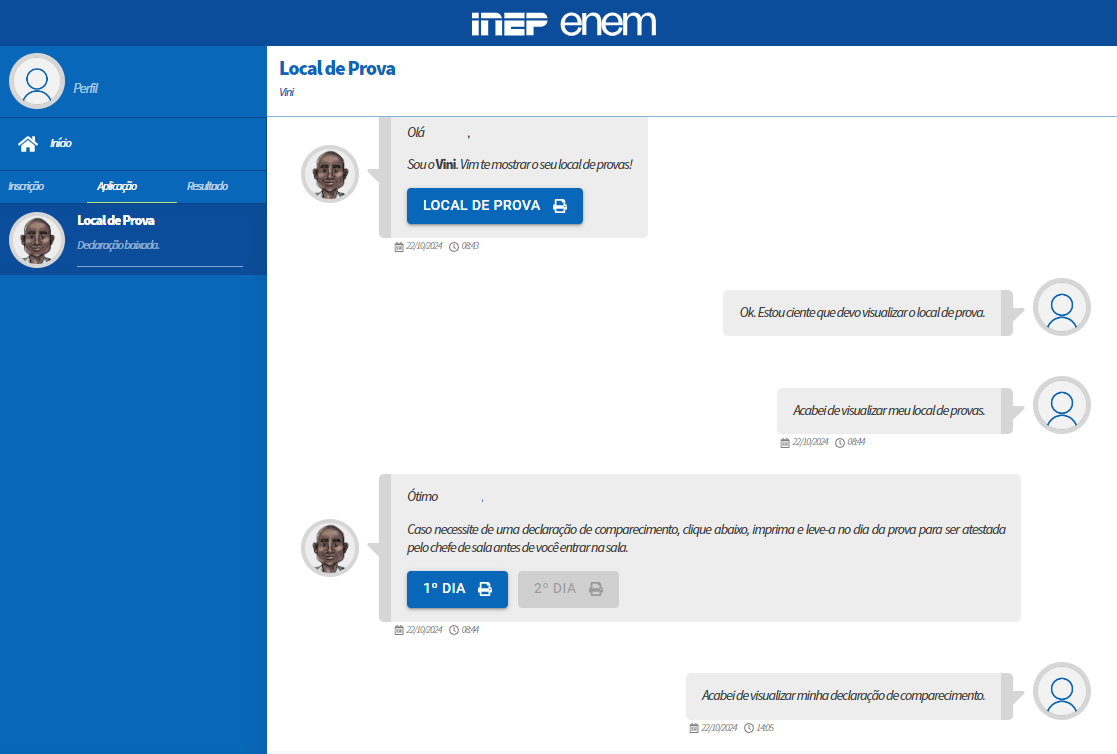The width and height of the screenshot is (1117, 754).
Task: Switch to the Resultado tab
Action: [206, 186]
